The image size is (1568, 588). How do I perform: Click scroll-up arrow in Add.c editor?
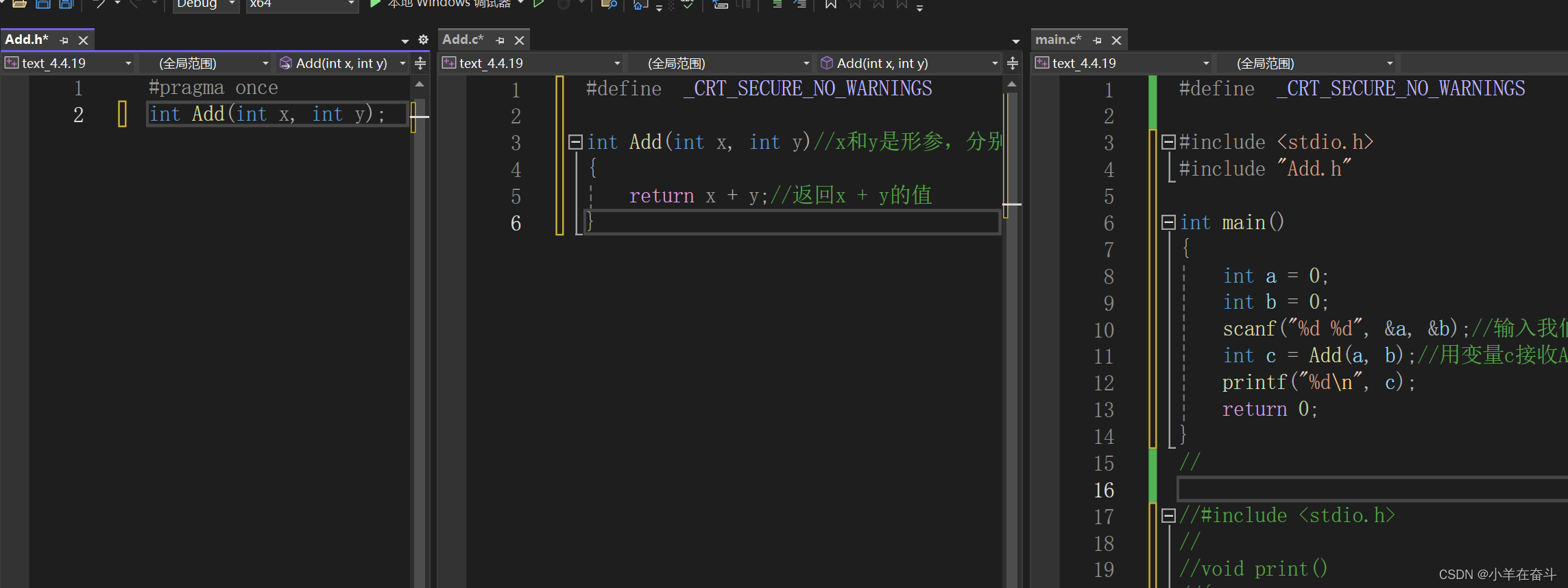pyautogui.click(x=1012, y=84)
